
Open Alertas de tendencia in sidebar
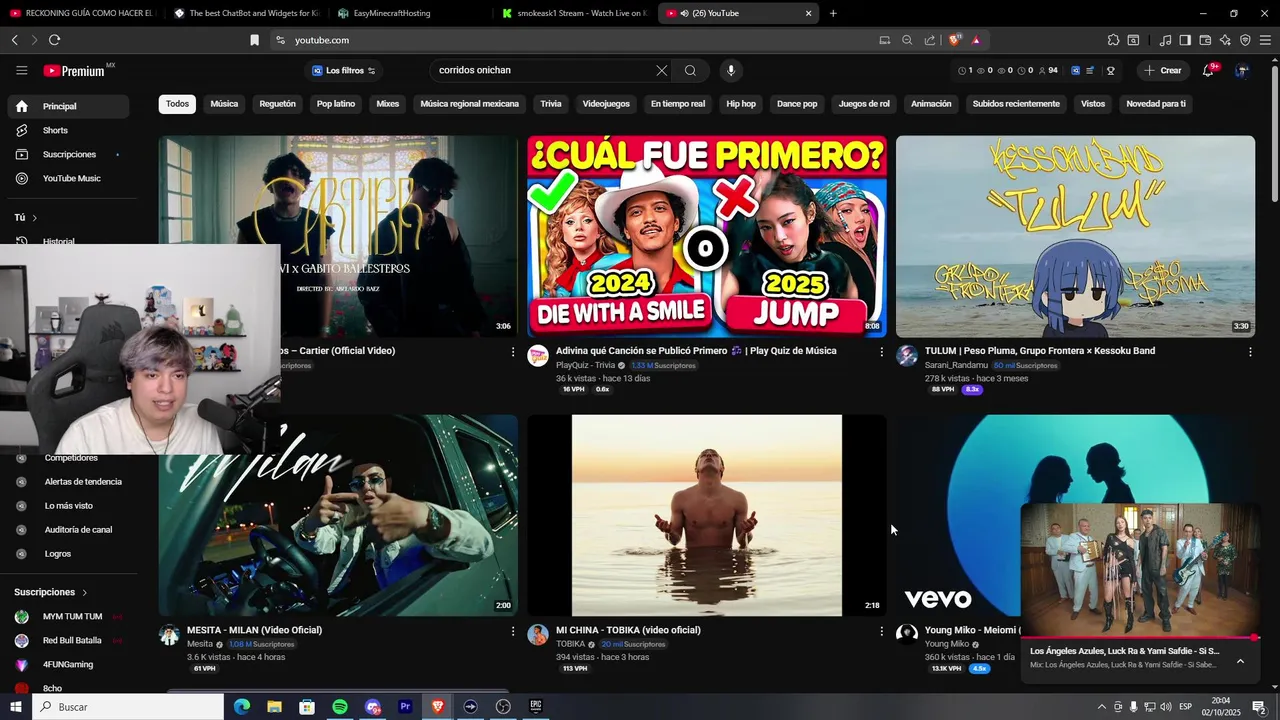coord(68,482)
